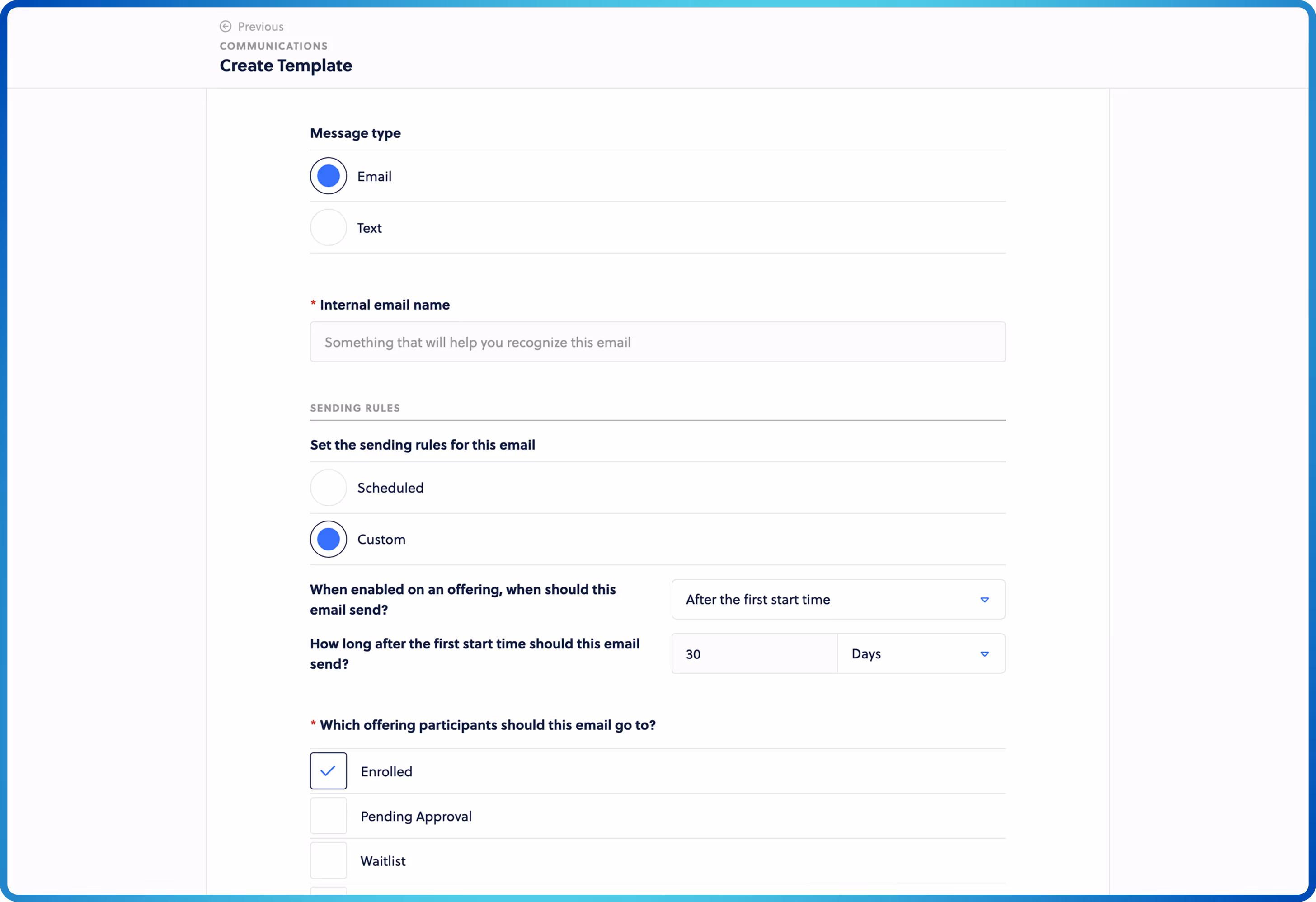Click the chevron on the start time dropdown
The image size is (1316, 902).
coord(985,599)
